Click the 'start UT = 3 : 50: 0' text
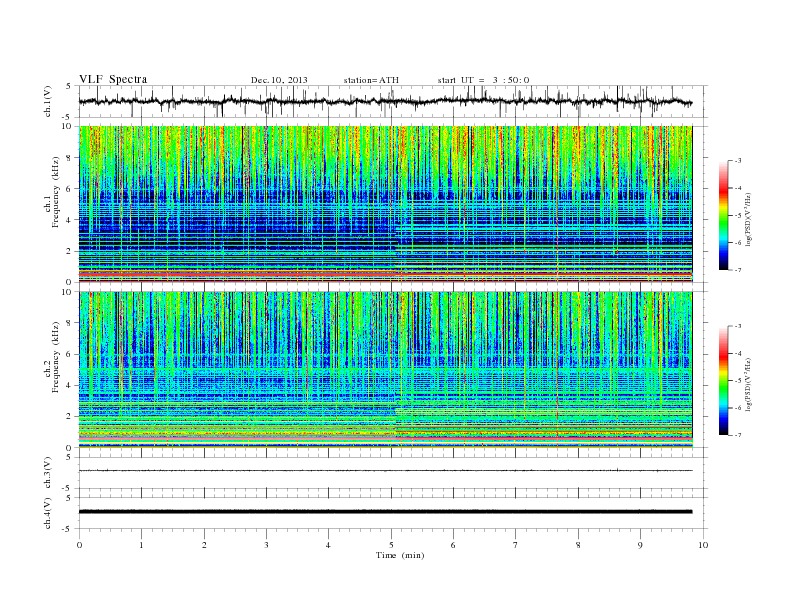The height and width of the screenshot is (612, 792). [483, 80]
